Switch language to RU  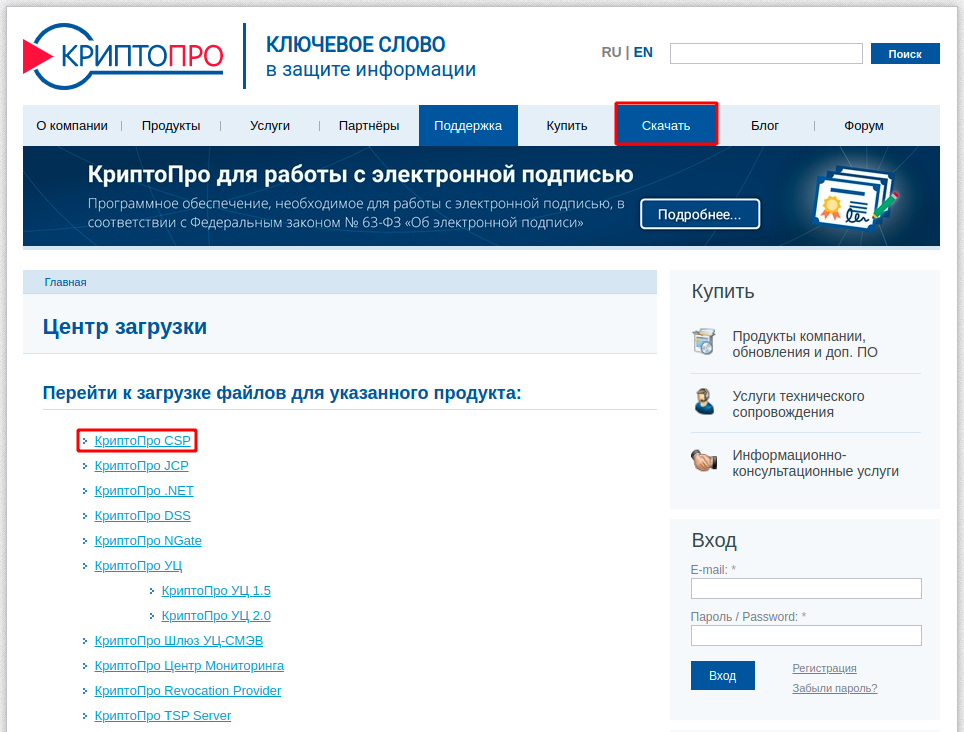pyautogui.click(x=611, y=52)
